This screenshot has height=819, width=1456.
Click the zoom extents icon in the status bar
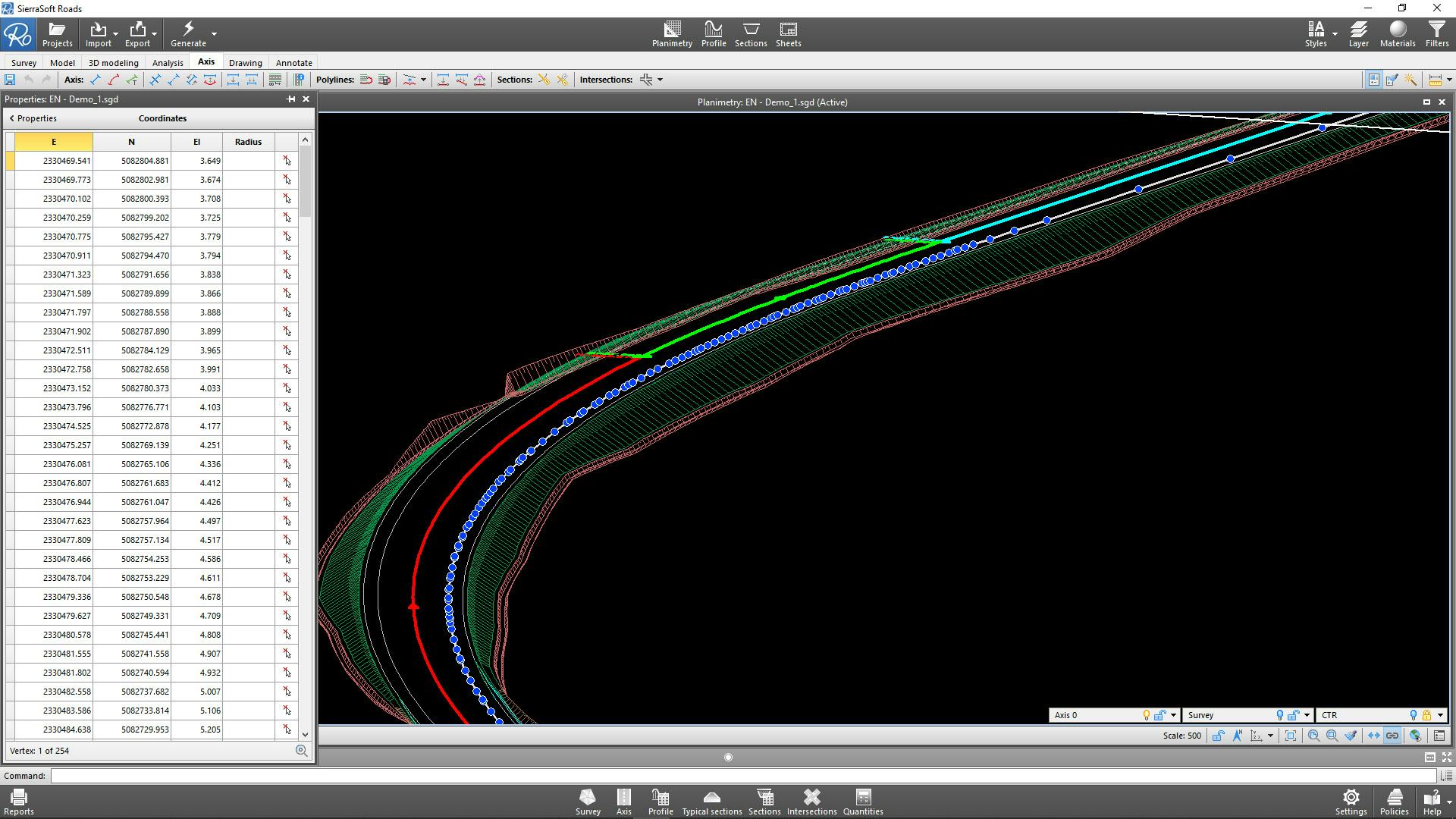pos(1291,736)
